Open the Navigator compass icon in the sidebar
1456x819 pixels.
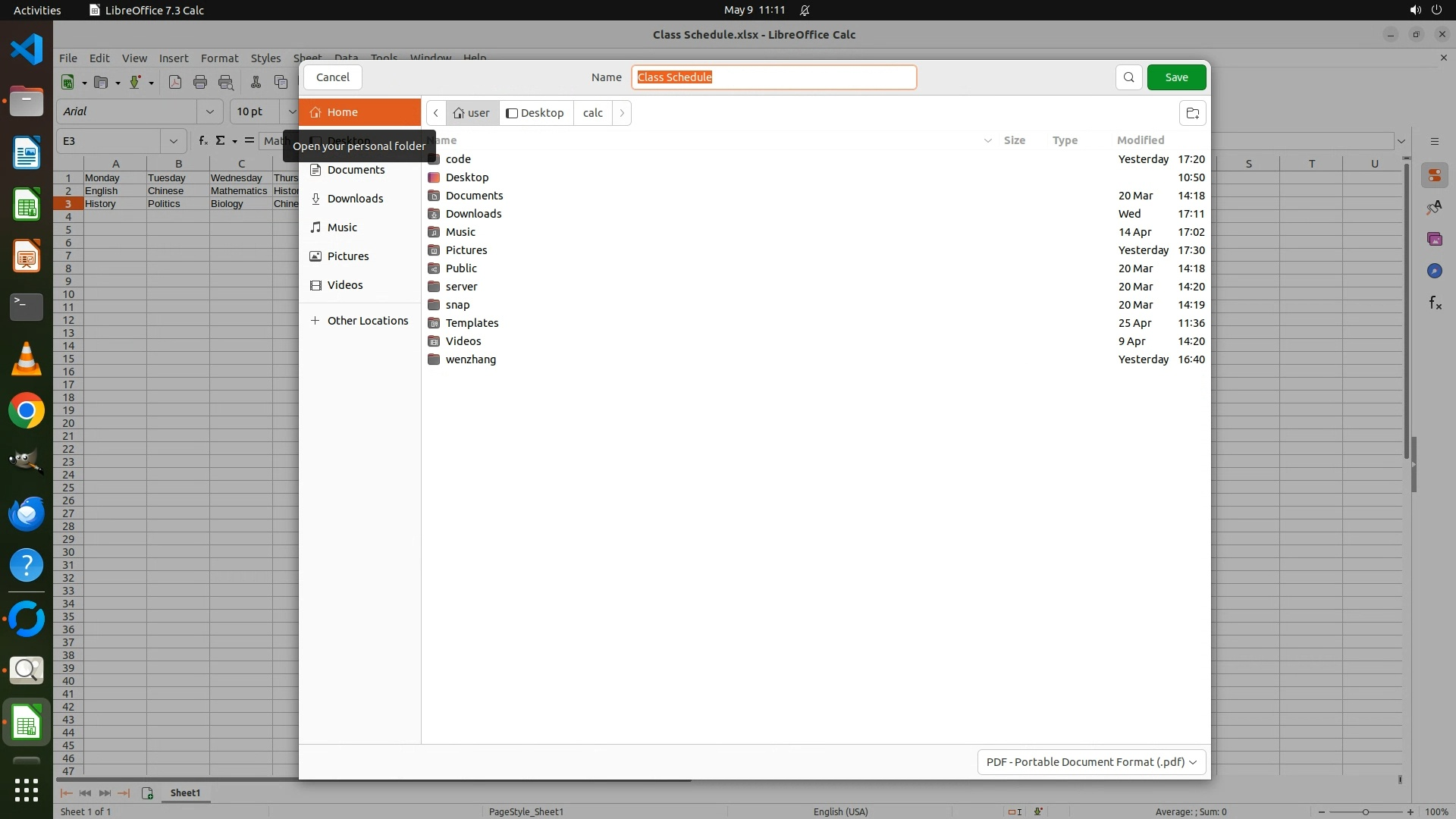pos(1434,271)
